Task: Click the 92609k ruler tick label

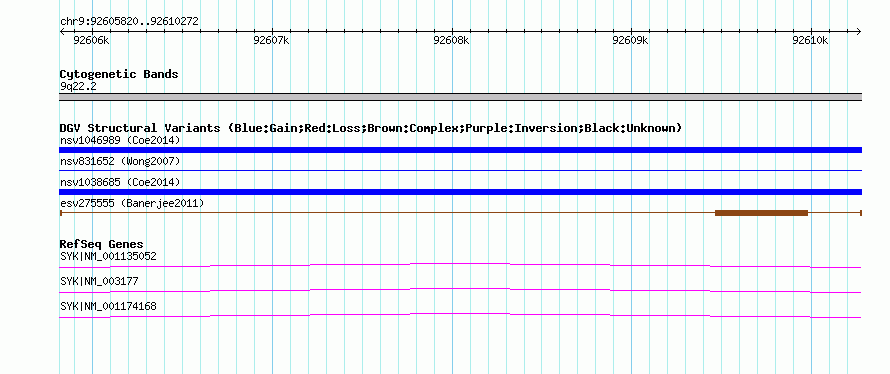Action: 631,40
